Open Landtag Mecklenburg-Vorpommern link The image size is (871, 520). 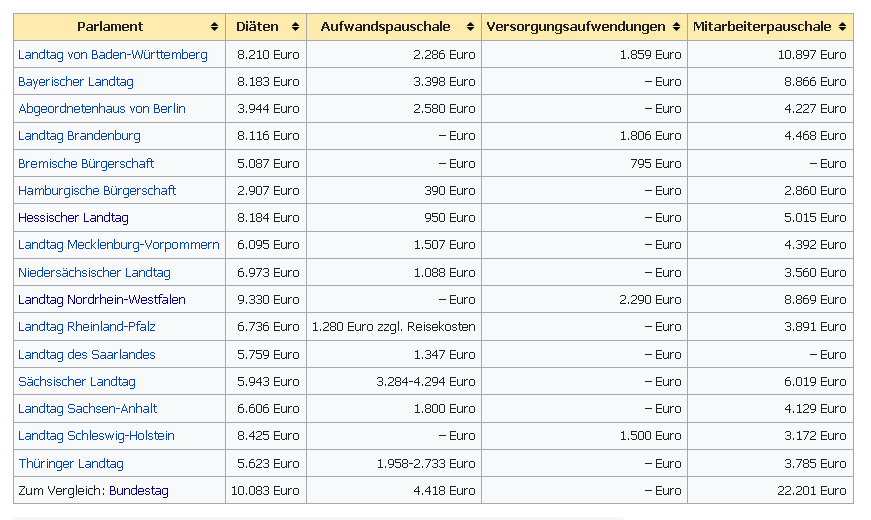119,244
